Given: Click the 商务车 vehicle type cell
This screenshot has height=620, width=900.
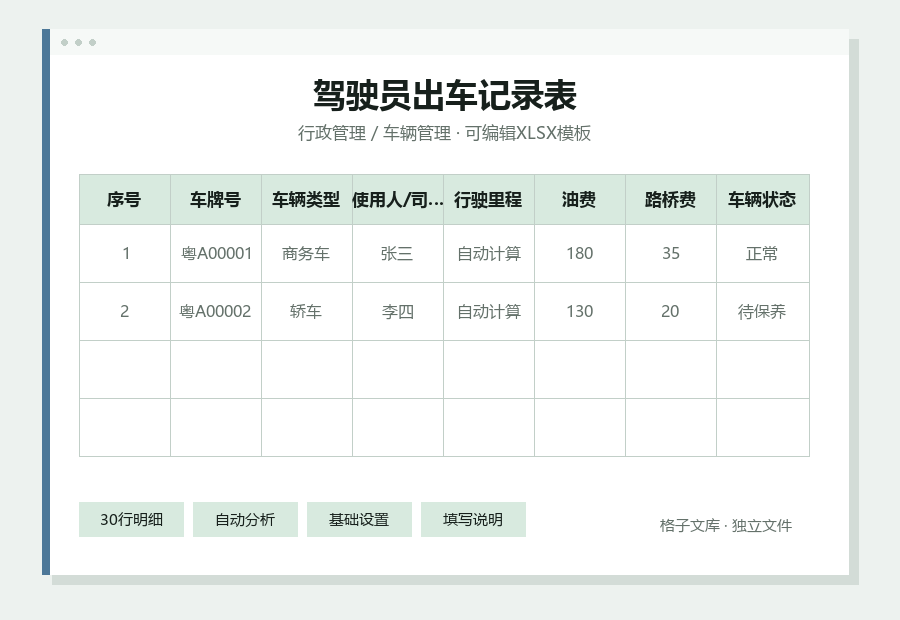Looking at the screenshot, I should 307,254.
